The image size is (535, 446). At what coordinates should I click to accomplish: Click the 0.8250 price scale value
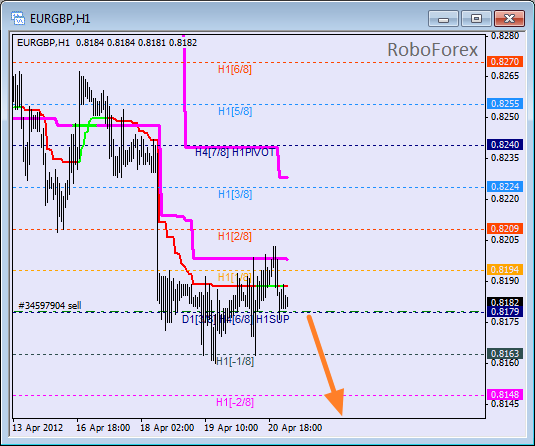tap(505, 117)
